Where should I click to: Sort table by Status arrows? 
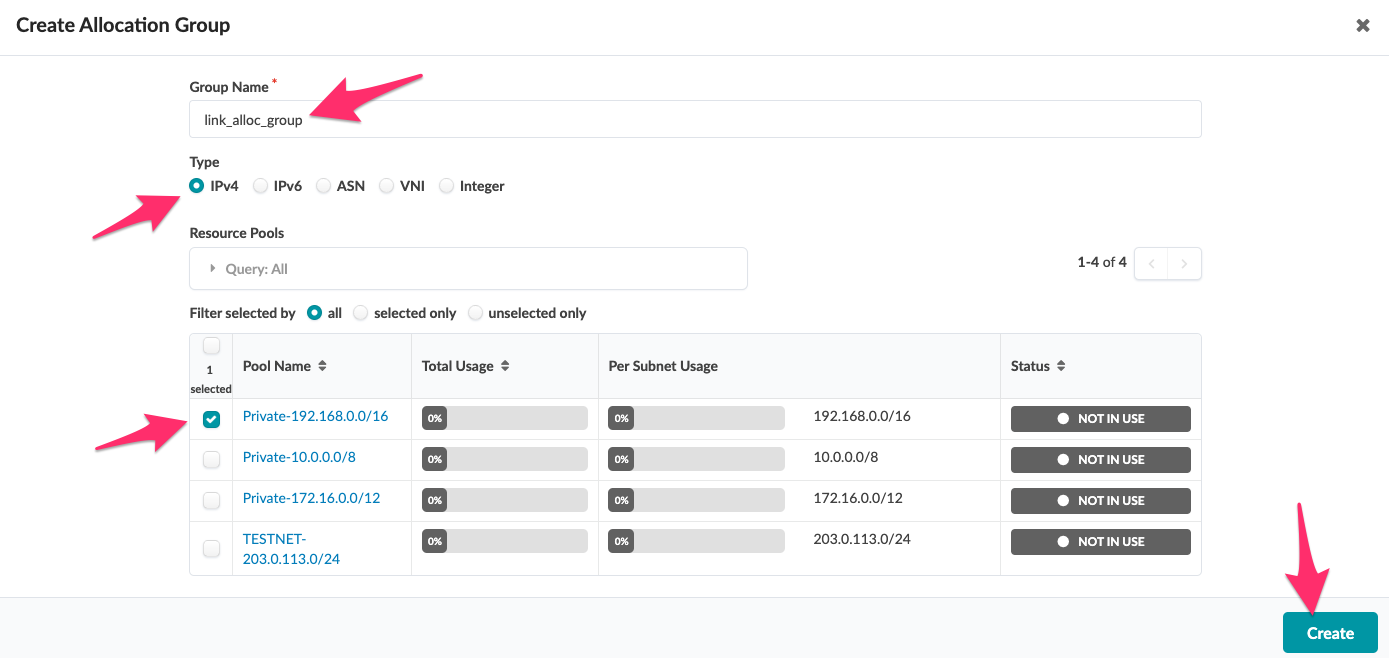pyautogui.click(x=1061, y=367)
